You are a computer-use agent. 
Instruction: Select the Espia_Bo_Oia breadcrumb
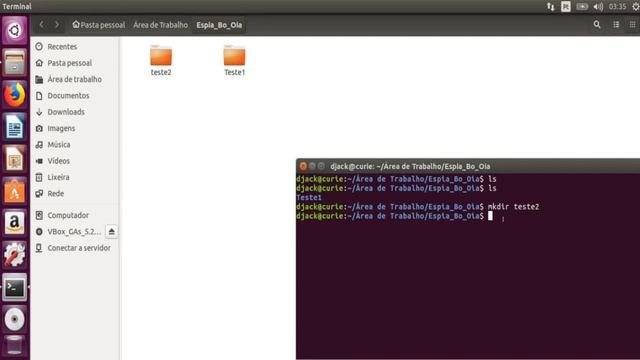[x=219, y=25]
